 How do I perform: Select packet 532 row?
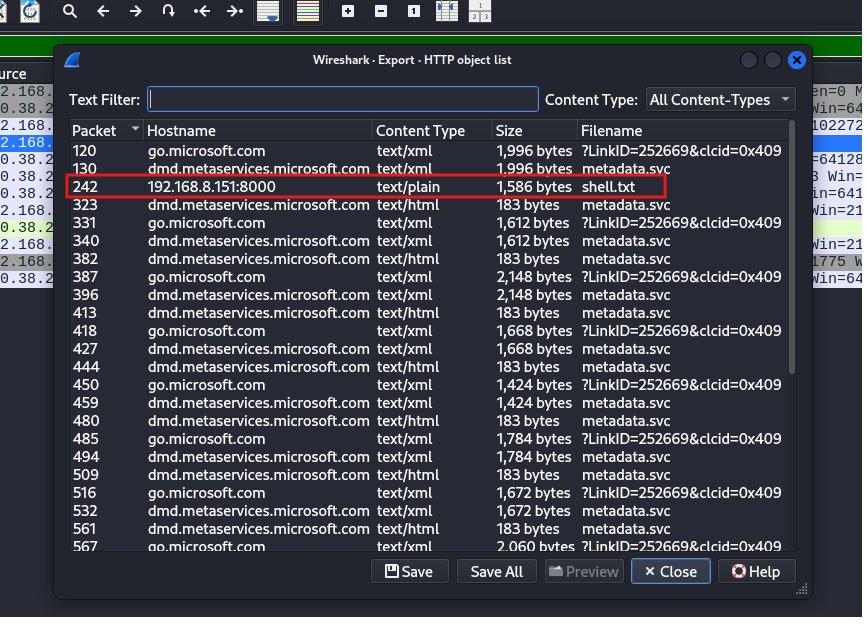[427, 511]
